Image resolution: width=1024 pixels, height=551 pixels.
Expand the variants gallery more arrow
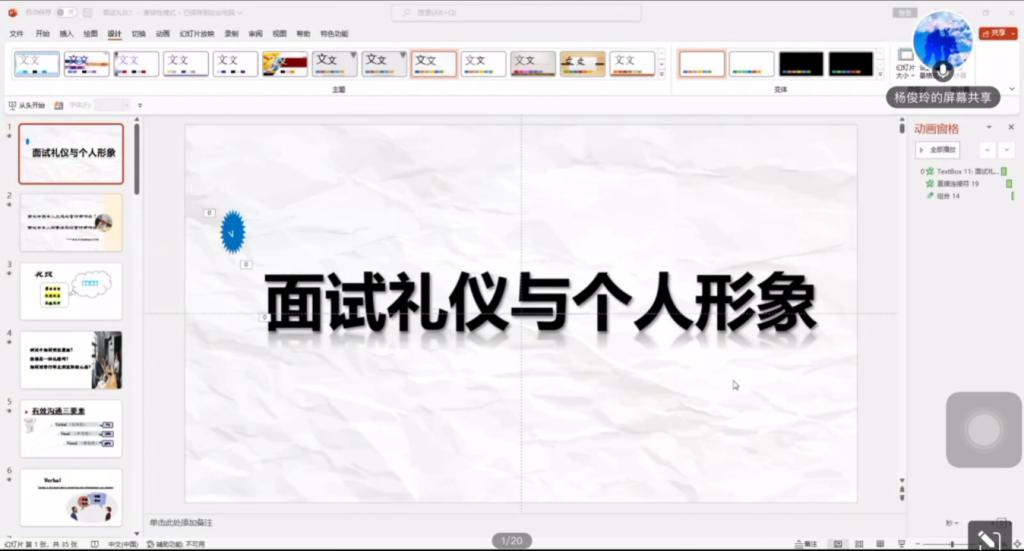coord(880,74)
